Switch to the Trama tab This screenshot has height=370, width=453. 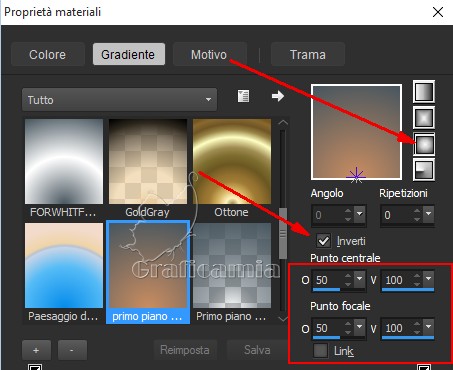click(x=308, y=54)
